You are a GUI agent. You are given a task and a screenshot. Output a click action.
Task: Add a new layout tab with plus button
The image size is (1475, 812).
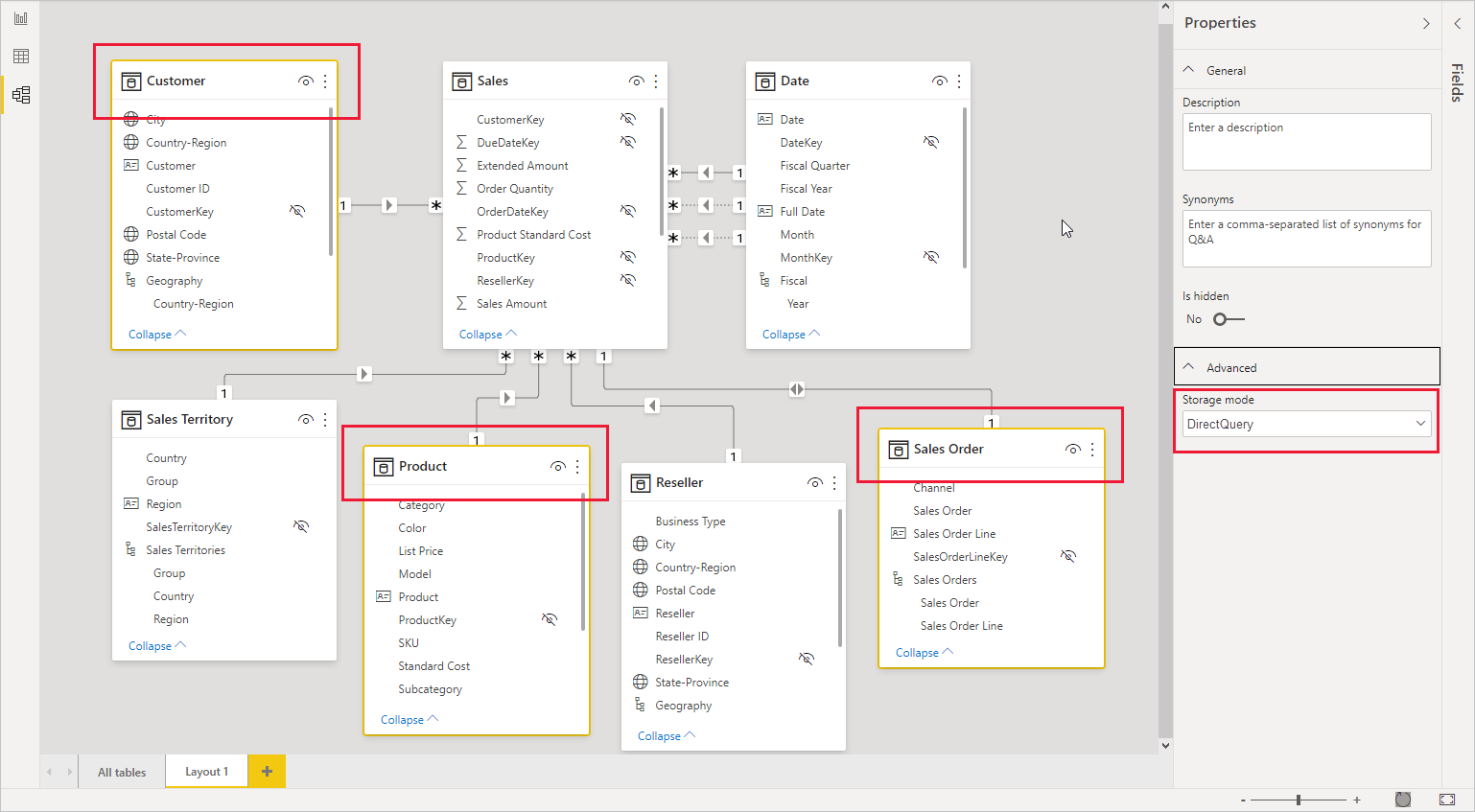point(267,772)
